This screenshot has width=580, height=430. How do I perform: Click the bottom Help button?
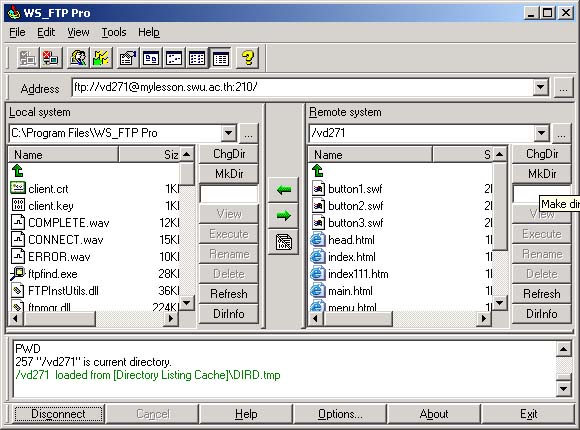click(x=246, y=414)
